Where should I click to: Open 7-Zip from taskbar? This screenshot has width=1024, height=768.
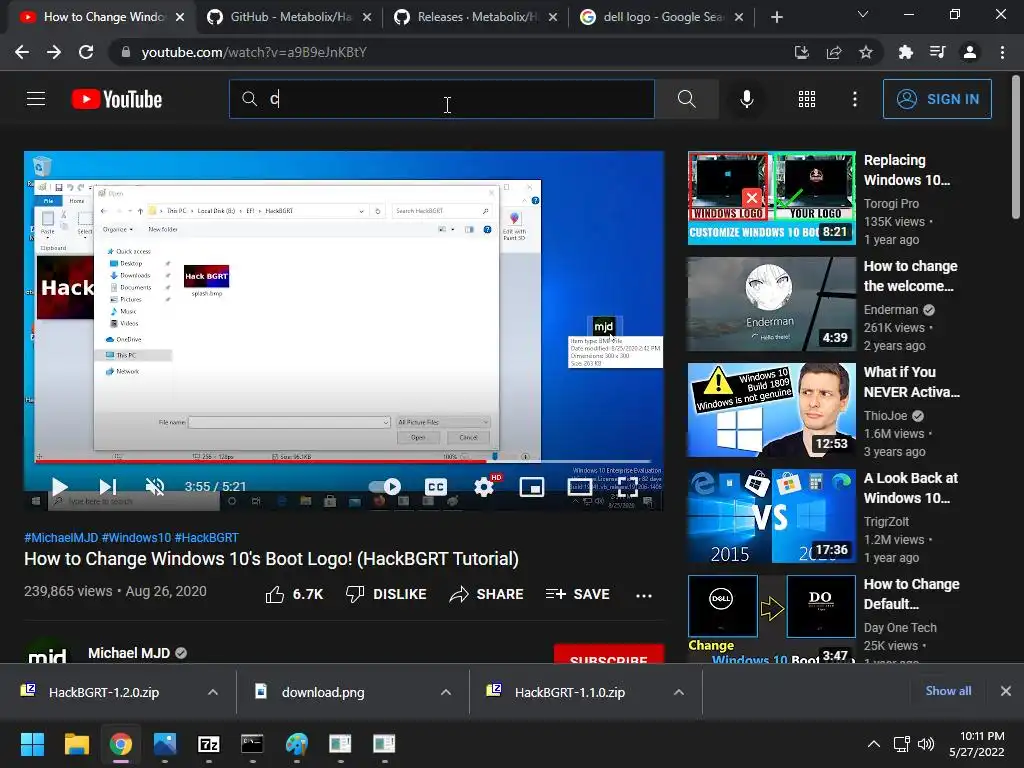pos(208,744)
